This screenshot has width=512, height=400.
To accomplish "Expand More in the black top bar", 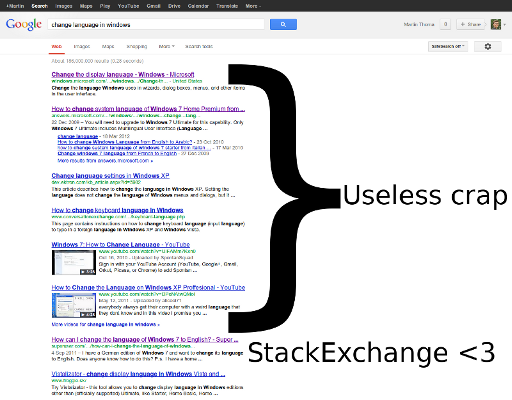I will 253,6.
